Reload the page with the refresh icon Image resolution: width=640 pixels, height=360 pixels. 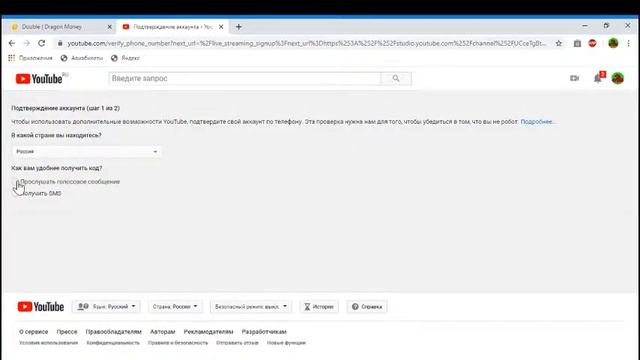42,43
